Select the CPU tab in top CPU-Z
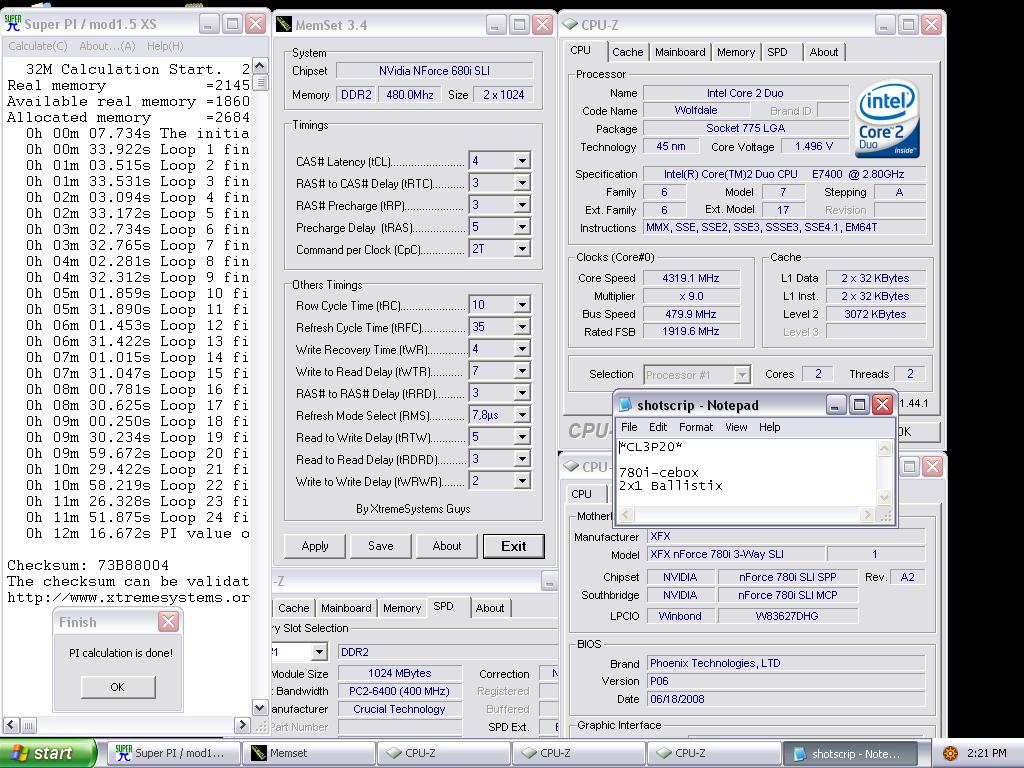 tap(581, 51)
